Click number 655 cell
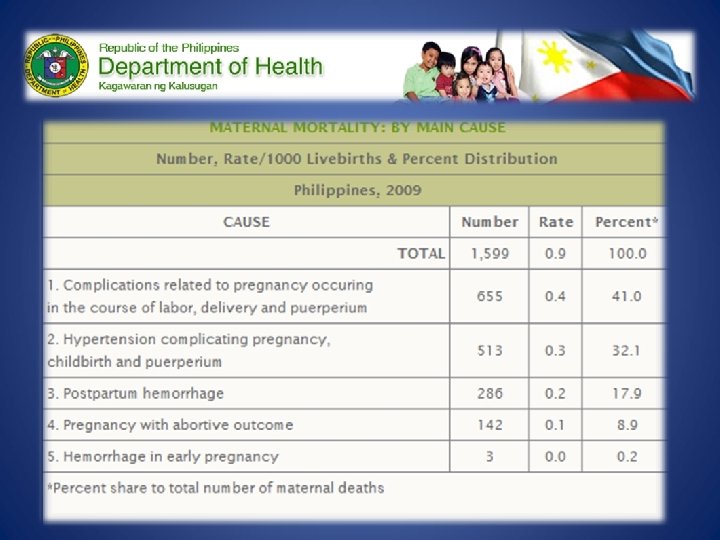 [x=489, y=296]
